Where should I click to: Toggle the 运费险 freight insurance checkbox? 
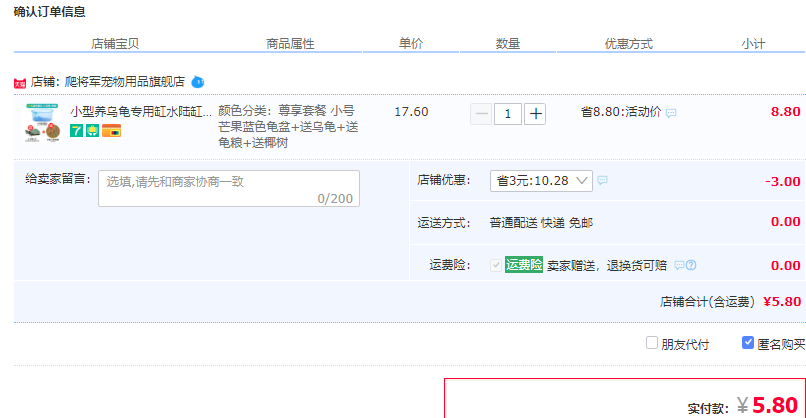pos(496,265)
